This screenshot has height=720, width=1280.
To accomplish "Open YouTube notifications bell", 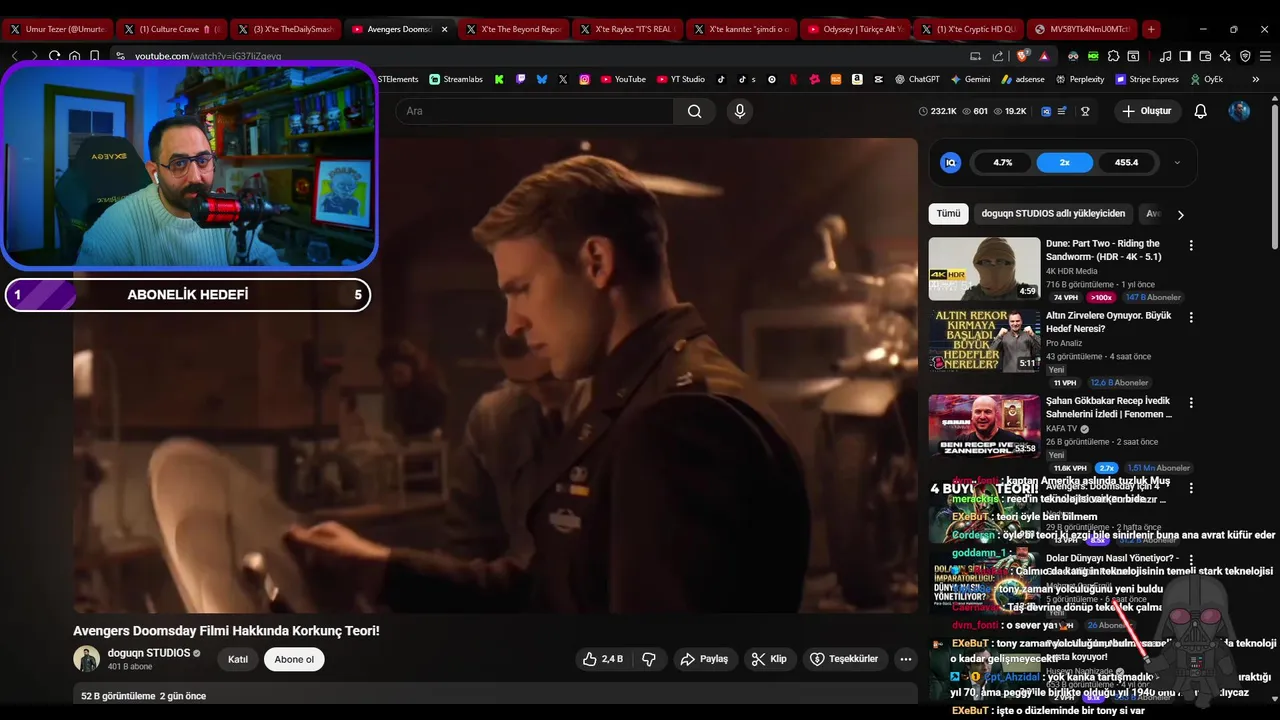I will [x=1200, y=111].
